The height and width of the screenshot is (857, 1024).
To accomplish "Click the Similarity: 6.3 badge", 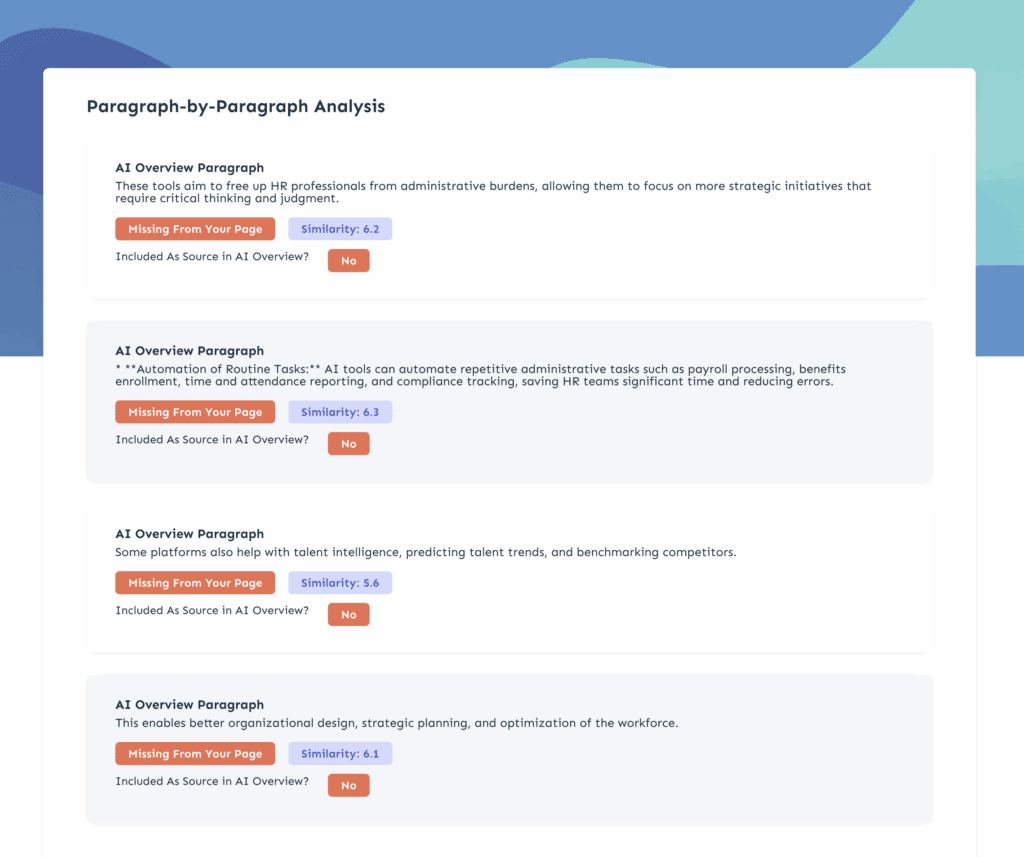I will pyautogui.click(x=340, y=412).
